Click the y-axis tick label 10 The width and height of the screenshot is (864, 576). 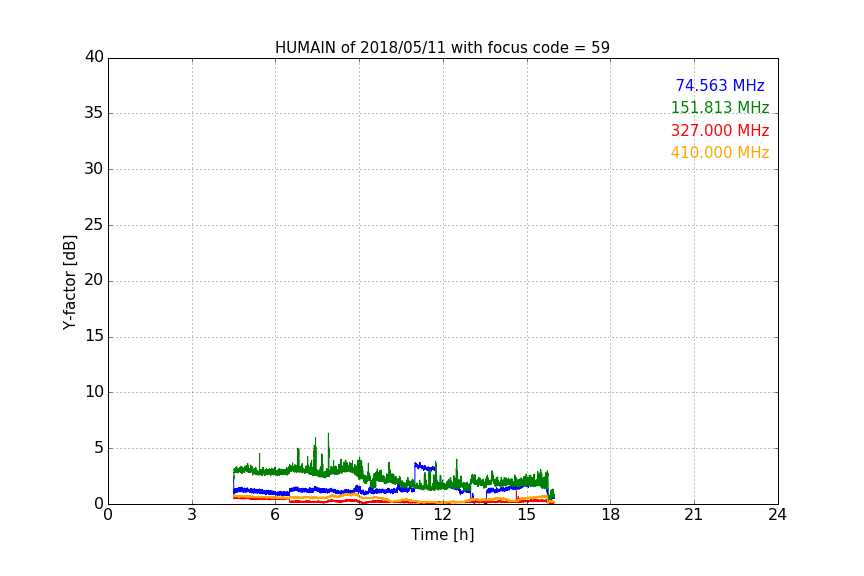(x=94, y=392)
